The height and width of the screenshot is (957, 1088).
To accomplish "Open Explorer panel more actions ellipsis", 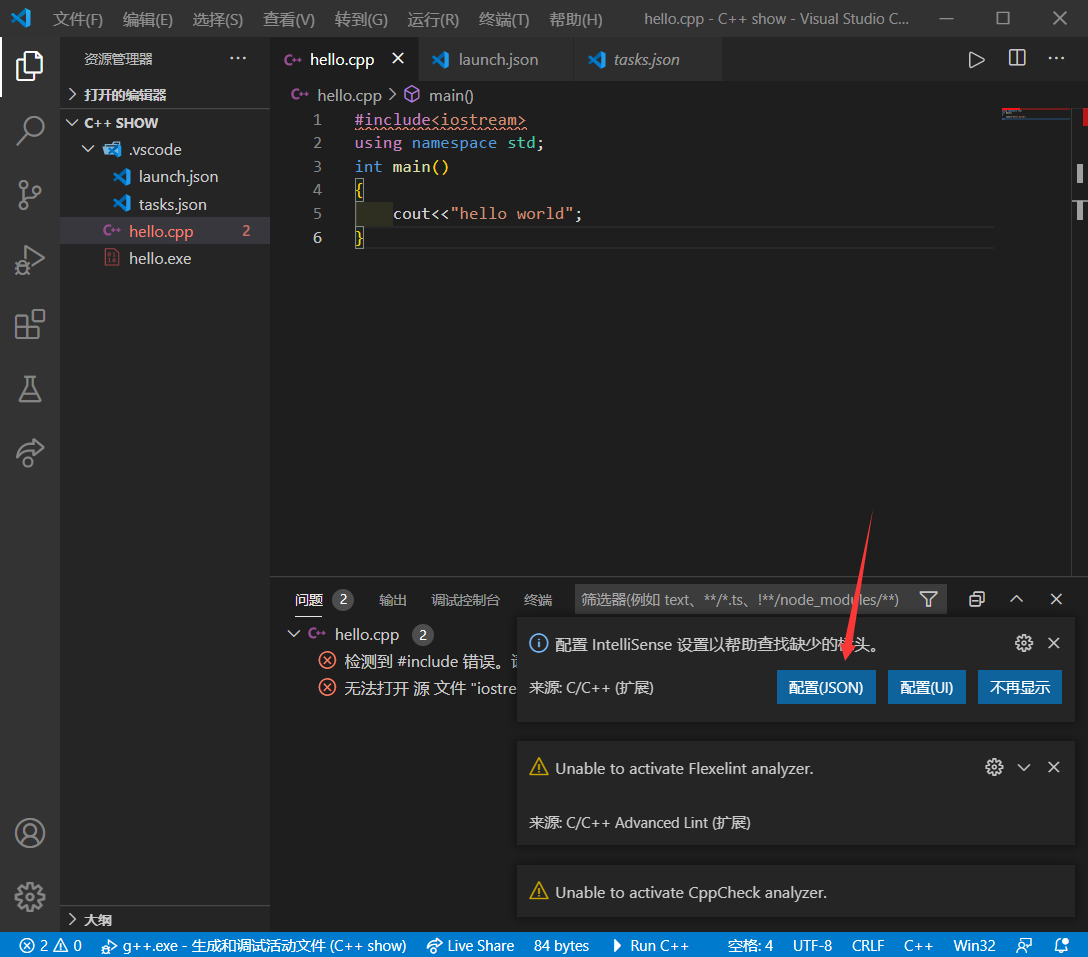I will (x=238, y=58).
